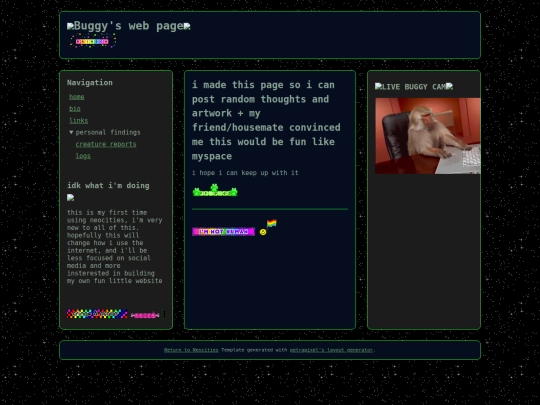540x405 pixels.
Task: Click the rainbow blinkie under page title
Action: coord(93,41)
